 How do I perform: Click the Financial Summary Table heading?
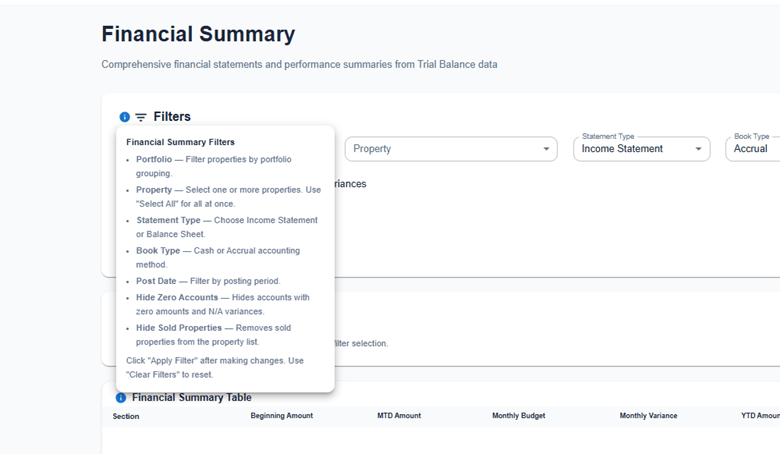point(192,398)
